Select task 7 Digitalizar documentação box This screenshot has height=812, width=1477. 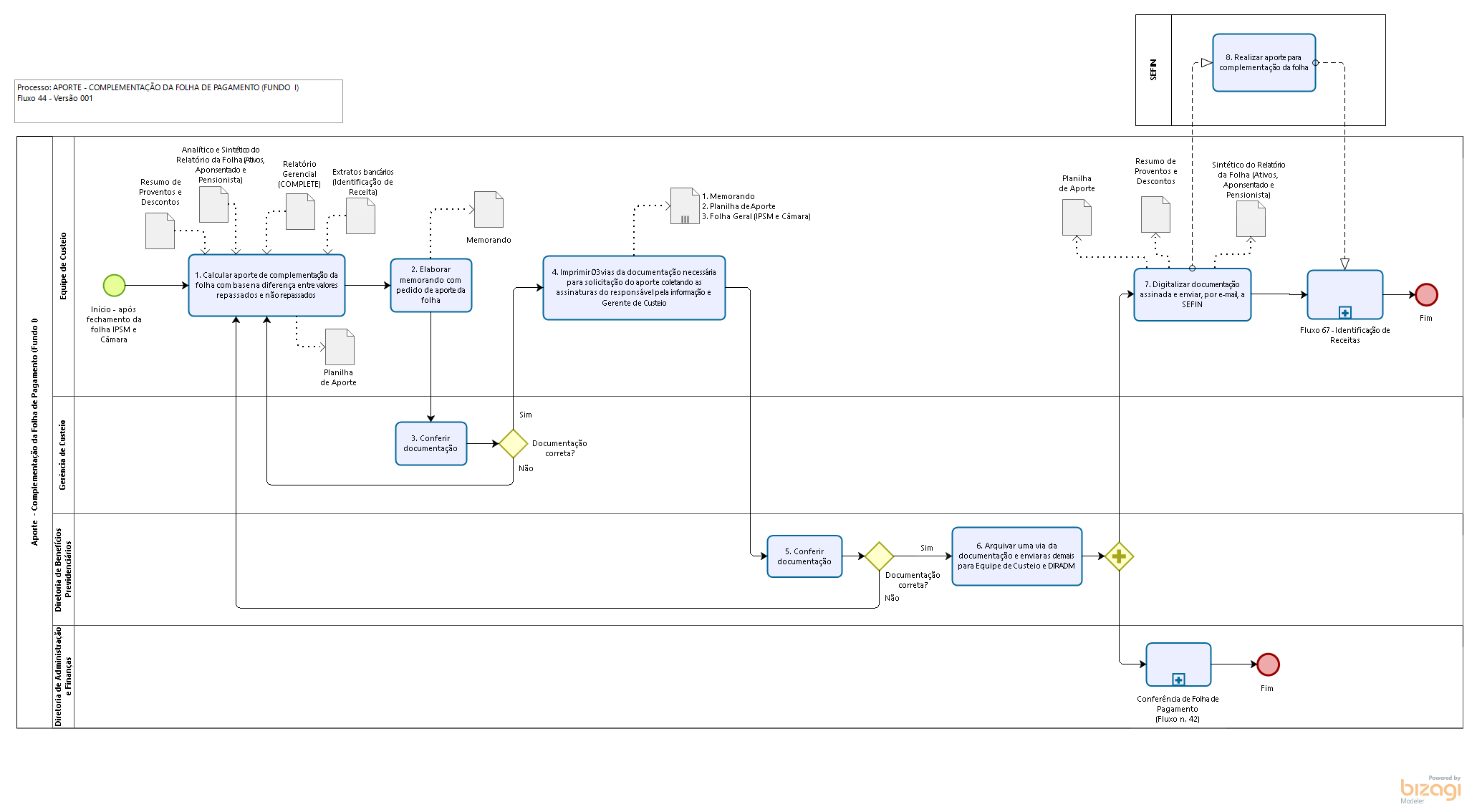pyautogui.click(x=1192, y=294)
